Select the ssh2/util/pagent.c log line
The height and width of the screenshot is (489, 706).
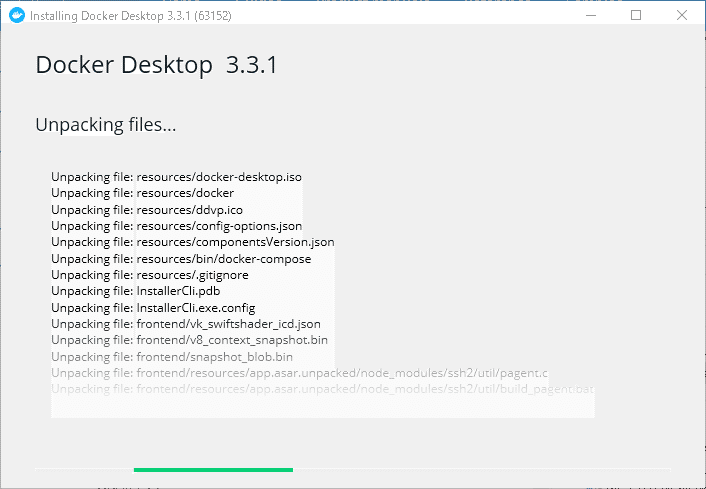tap(299, 373)
